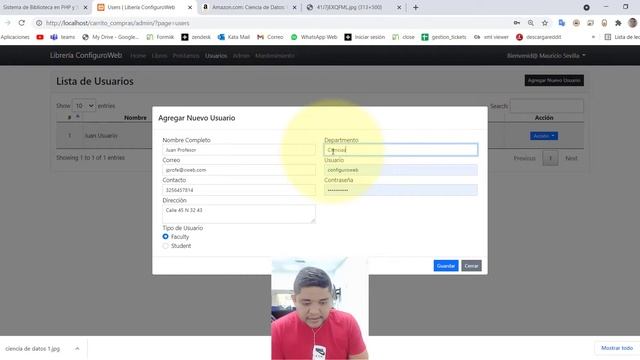Switch to the Sistema de Biblioteca en PHP tab
The height and width of the screenshot is (360, 640).
41,7
